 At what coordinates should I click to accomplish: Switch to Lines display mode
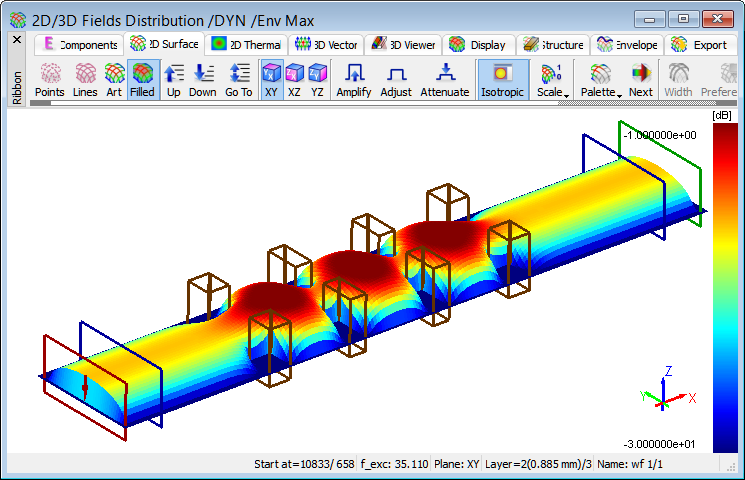85,80
